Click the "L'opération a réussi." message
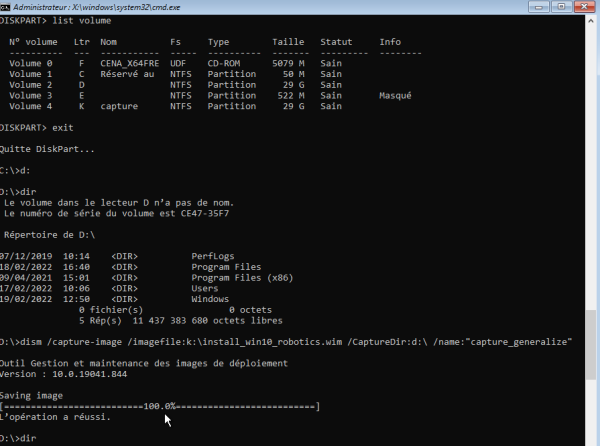Image resolution: width=600 pixels, height=446 pixels. [55, 417]
